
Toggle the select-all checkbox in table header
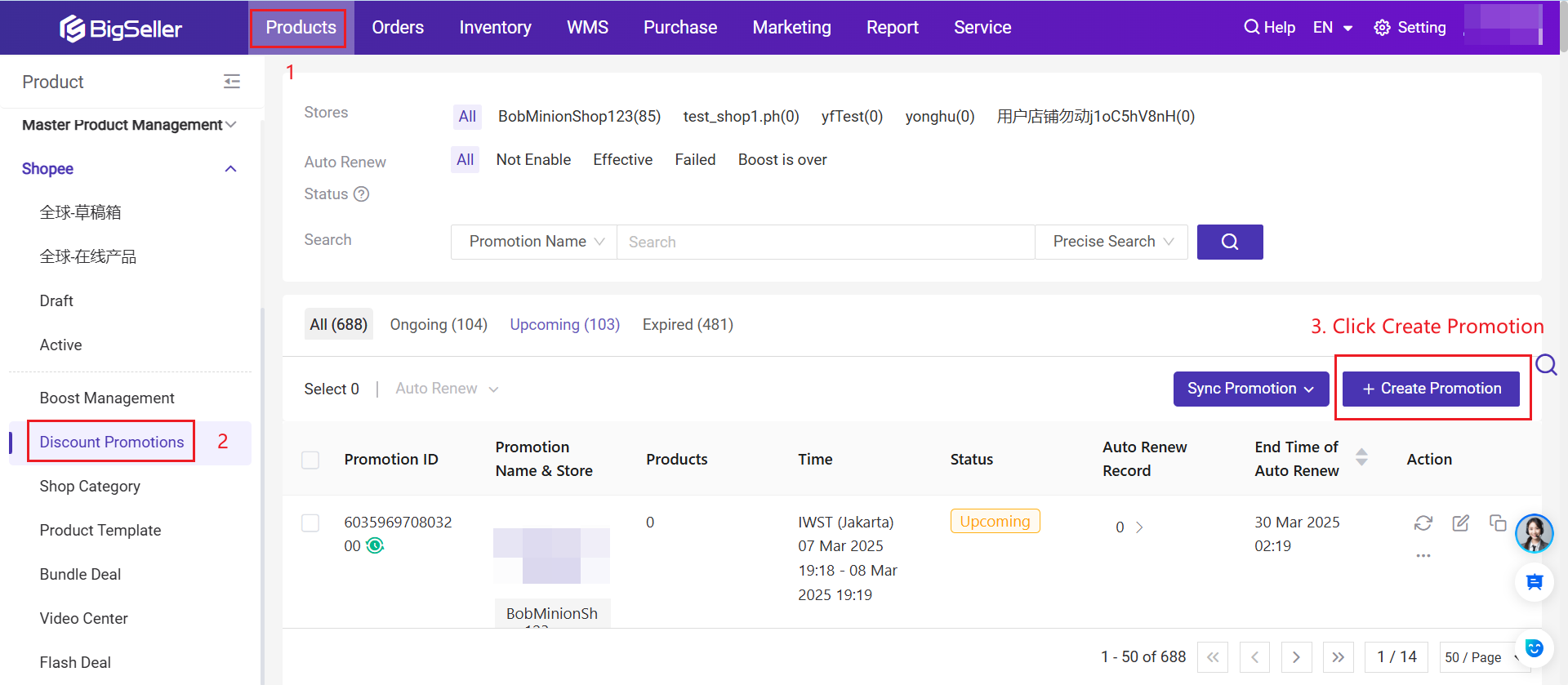(310, 460)
